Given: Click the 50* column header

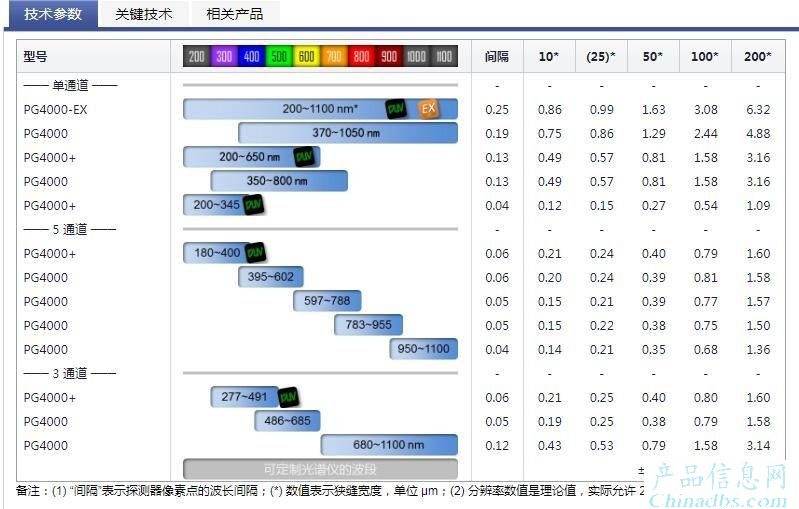Looking at the screenshot, I should (653, 57).
